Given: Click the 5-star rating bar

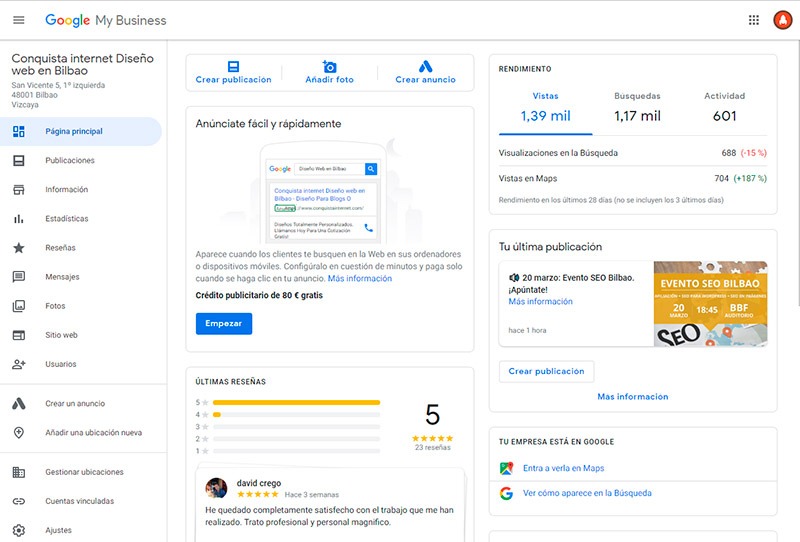Looking at the screenshot, I should [x=296, y=403].
